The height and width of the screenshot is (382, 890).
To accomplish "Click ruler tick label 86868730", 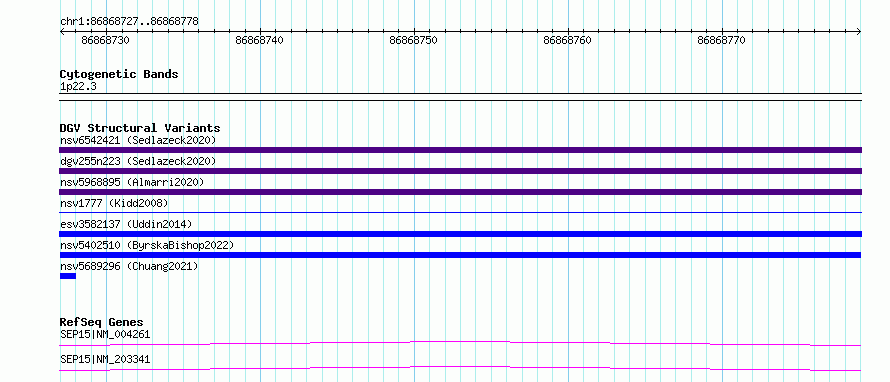I will coord(106,40).
